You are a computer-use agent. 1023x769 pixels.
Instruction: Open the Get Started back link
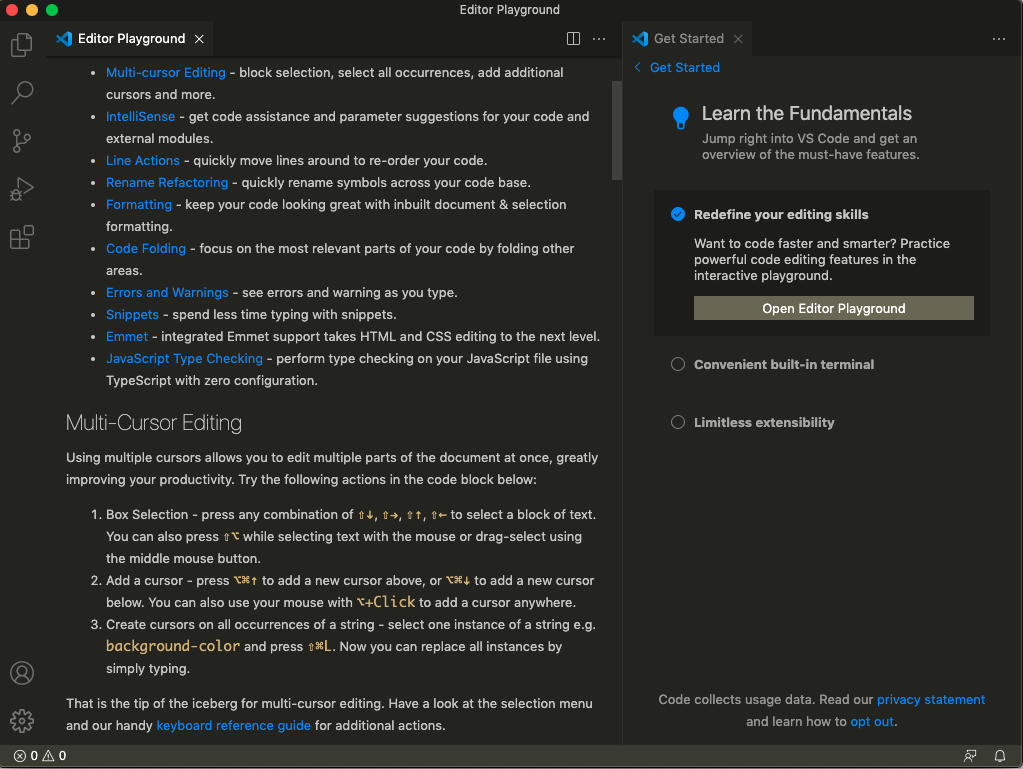(x=684, y=67)
